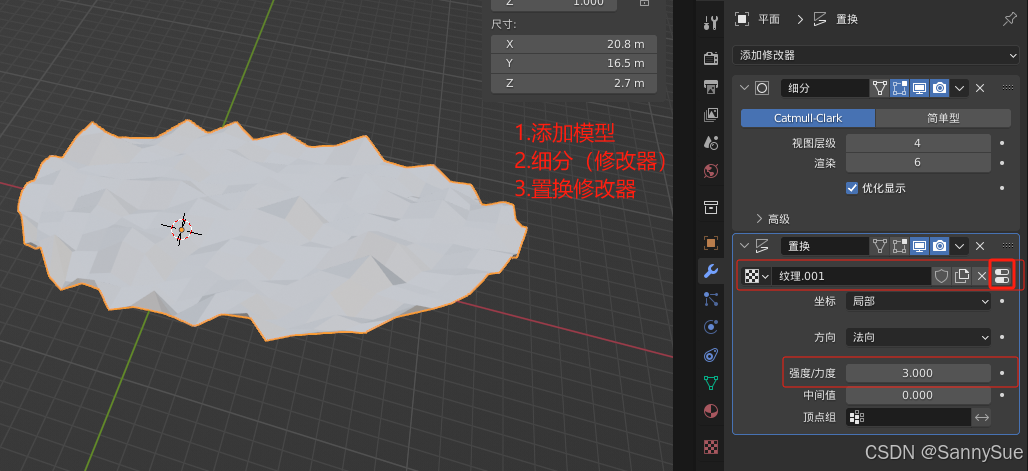Click the 纹理.001 texture name field
The width and height of the screenshot is (1028, 471).
tap(851, 276)
